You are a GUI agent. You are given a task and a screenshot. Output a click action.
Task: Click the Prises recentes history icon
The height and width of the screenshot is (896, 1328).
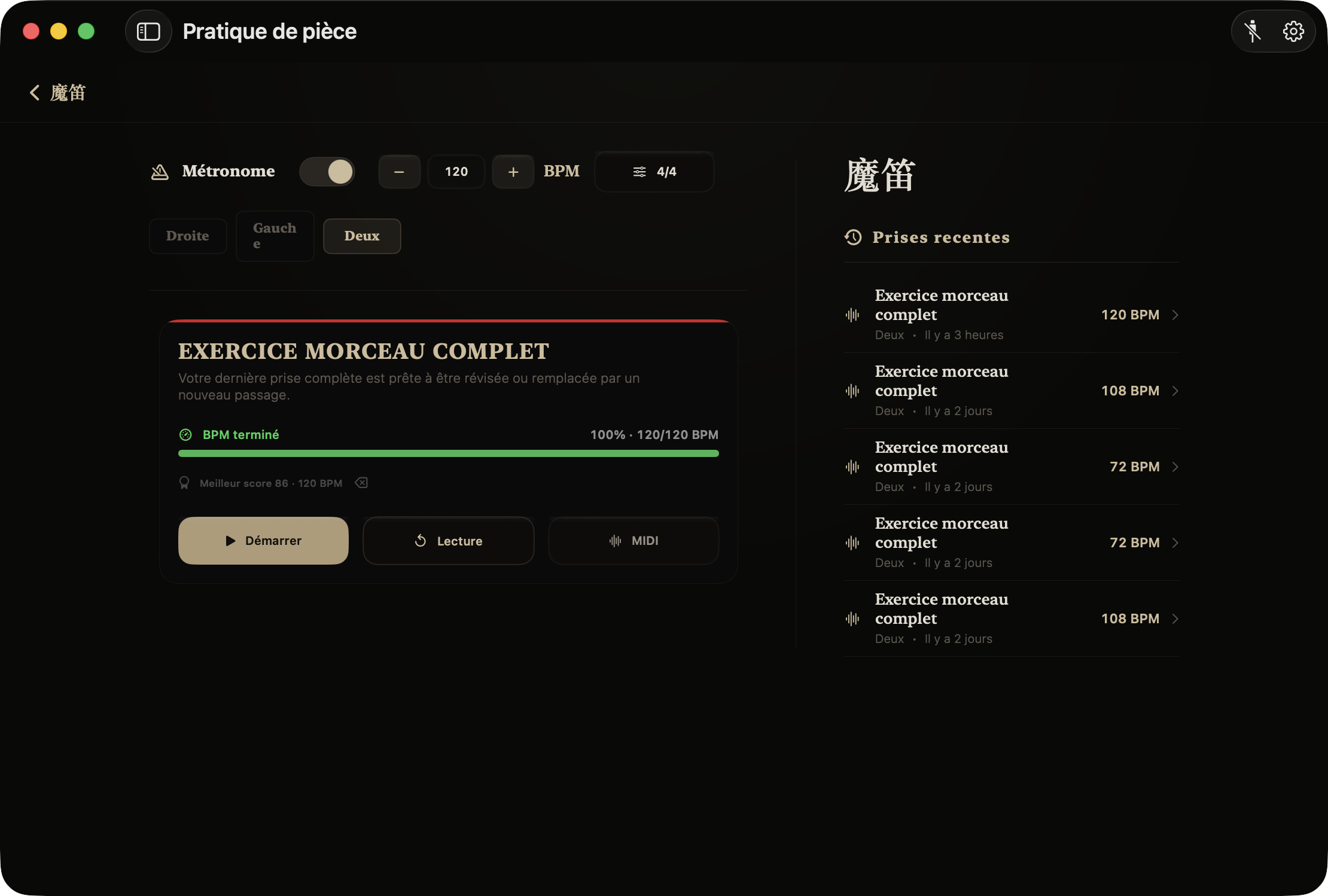point(853,237)
